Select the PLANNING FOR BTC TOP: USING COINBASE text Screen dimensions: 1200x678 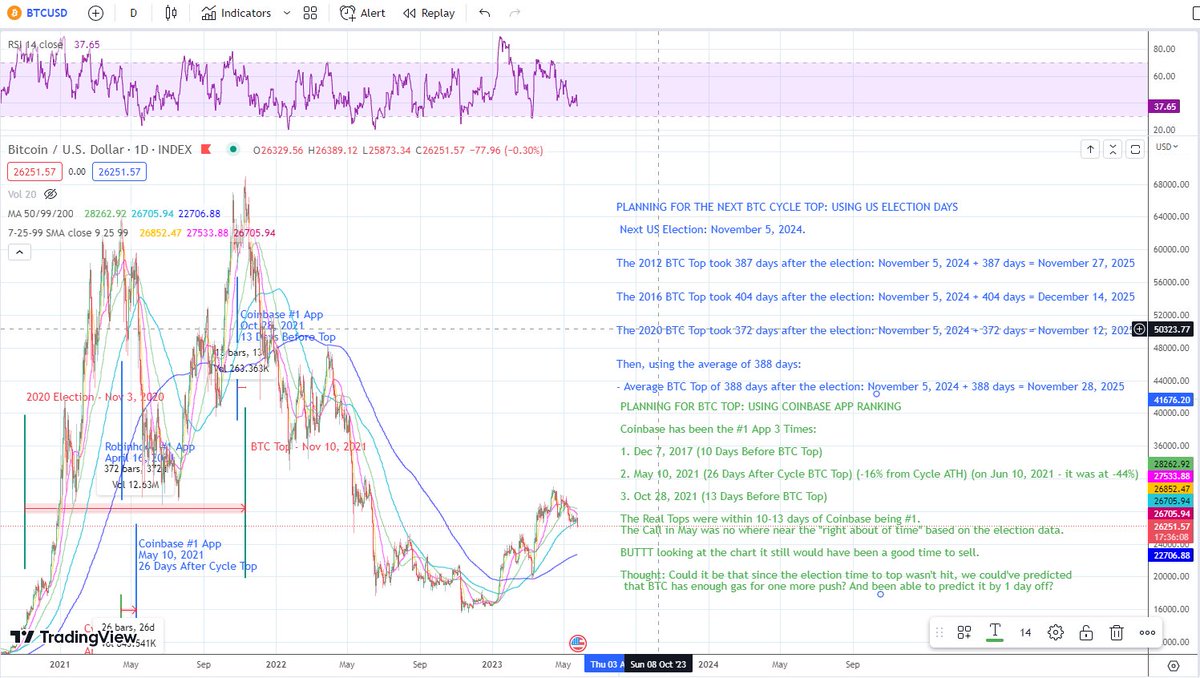[x=760, y=407]
